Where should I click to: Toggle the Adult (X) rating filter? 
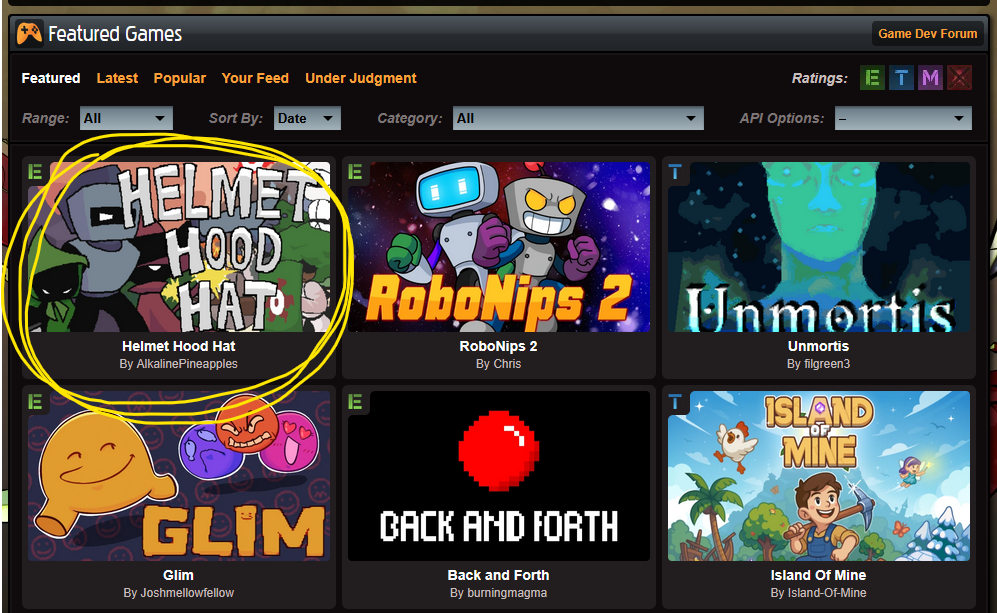coord(959,78)
